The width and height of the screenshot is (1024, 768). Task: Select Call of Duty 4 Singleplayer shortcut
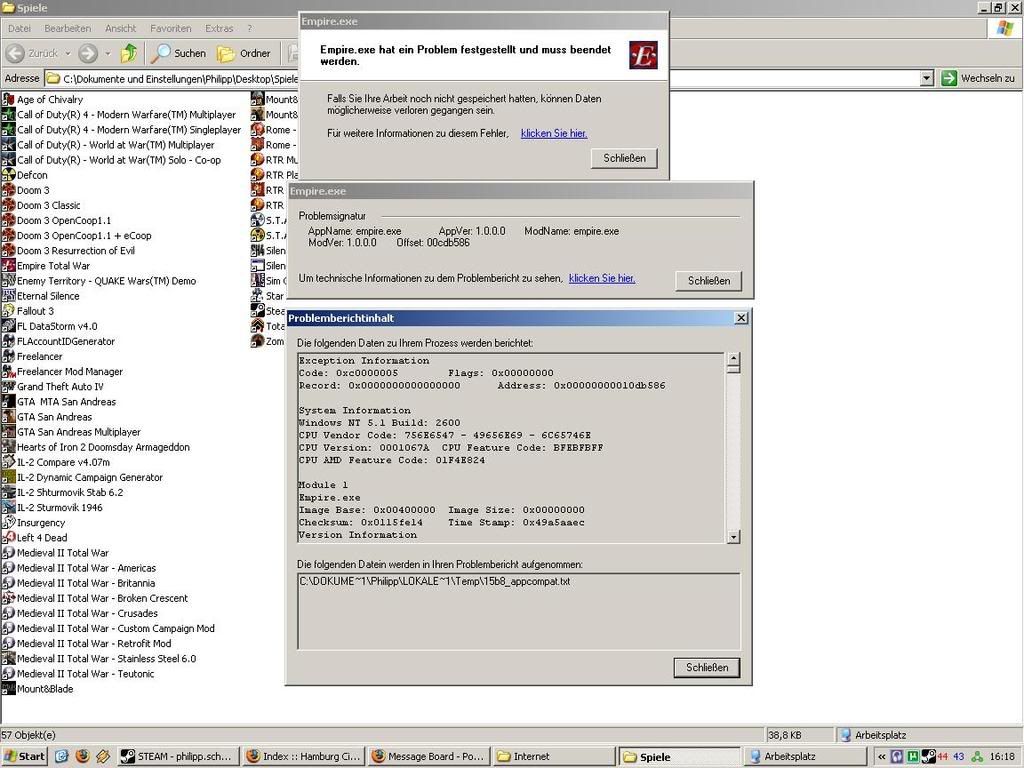pyautogui.click(x=121, y=129)
